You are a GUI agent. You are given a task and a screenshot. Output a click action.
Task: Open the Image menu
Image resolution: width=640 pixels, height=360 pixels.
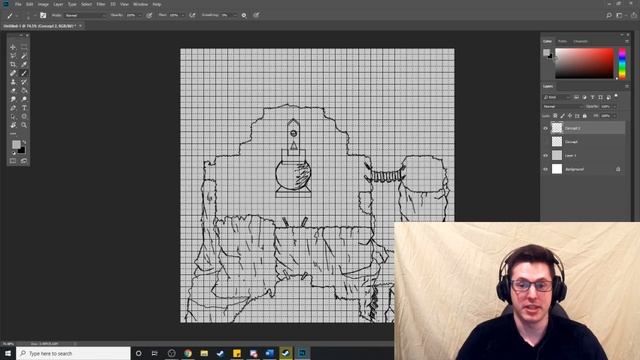[43, 4]
